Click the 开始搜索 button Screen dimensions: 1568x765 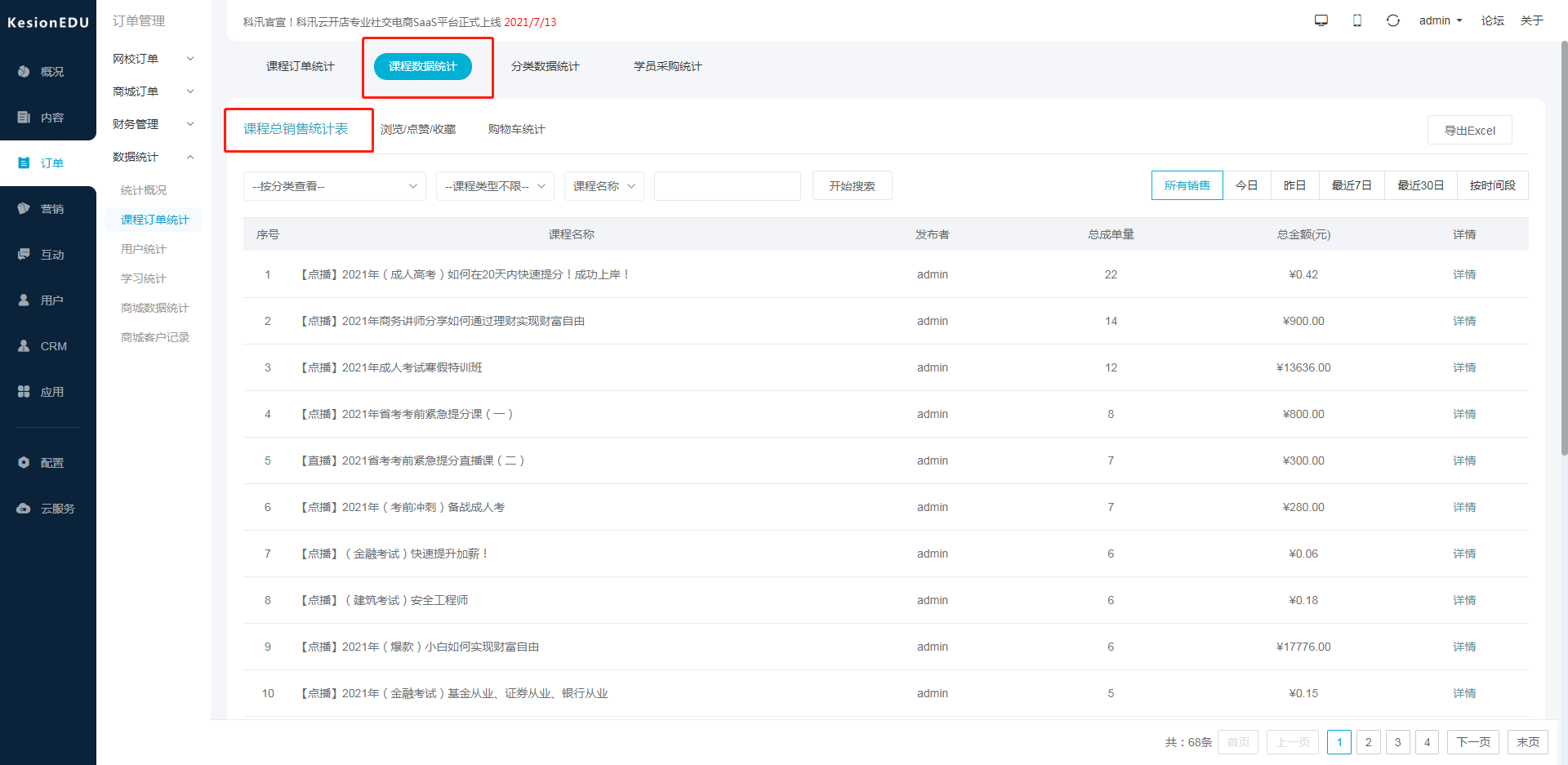[852, 186]
